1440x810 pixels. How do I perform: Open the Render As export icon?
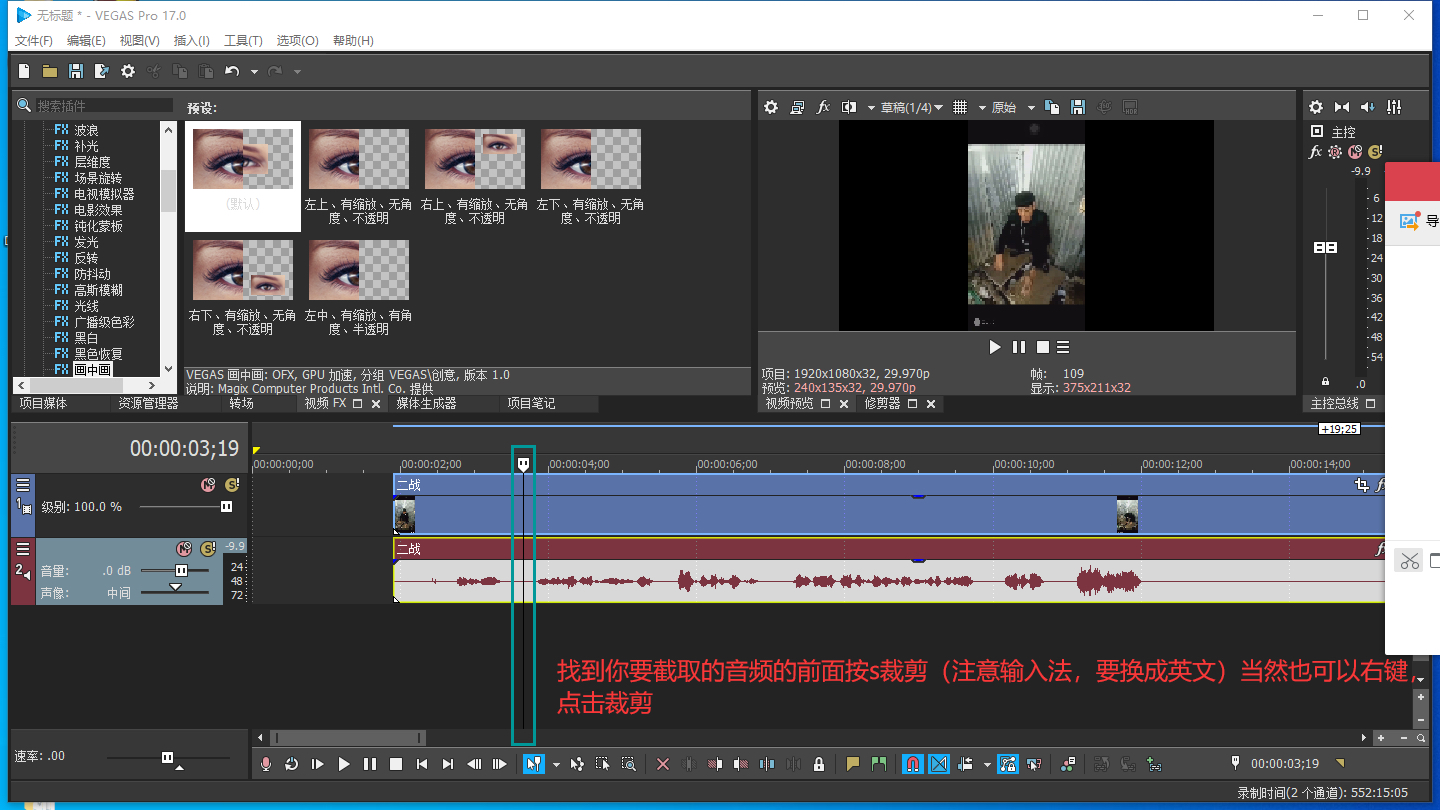click(x=101, y=71)
